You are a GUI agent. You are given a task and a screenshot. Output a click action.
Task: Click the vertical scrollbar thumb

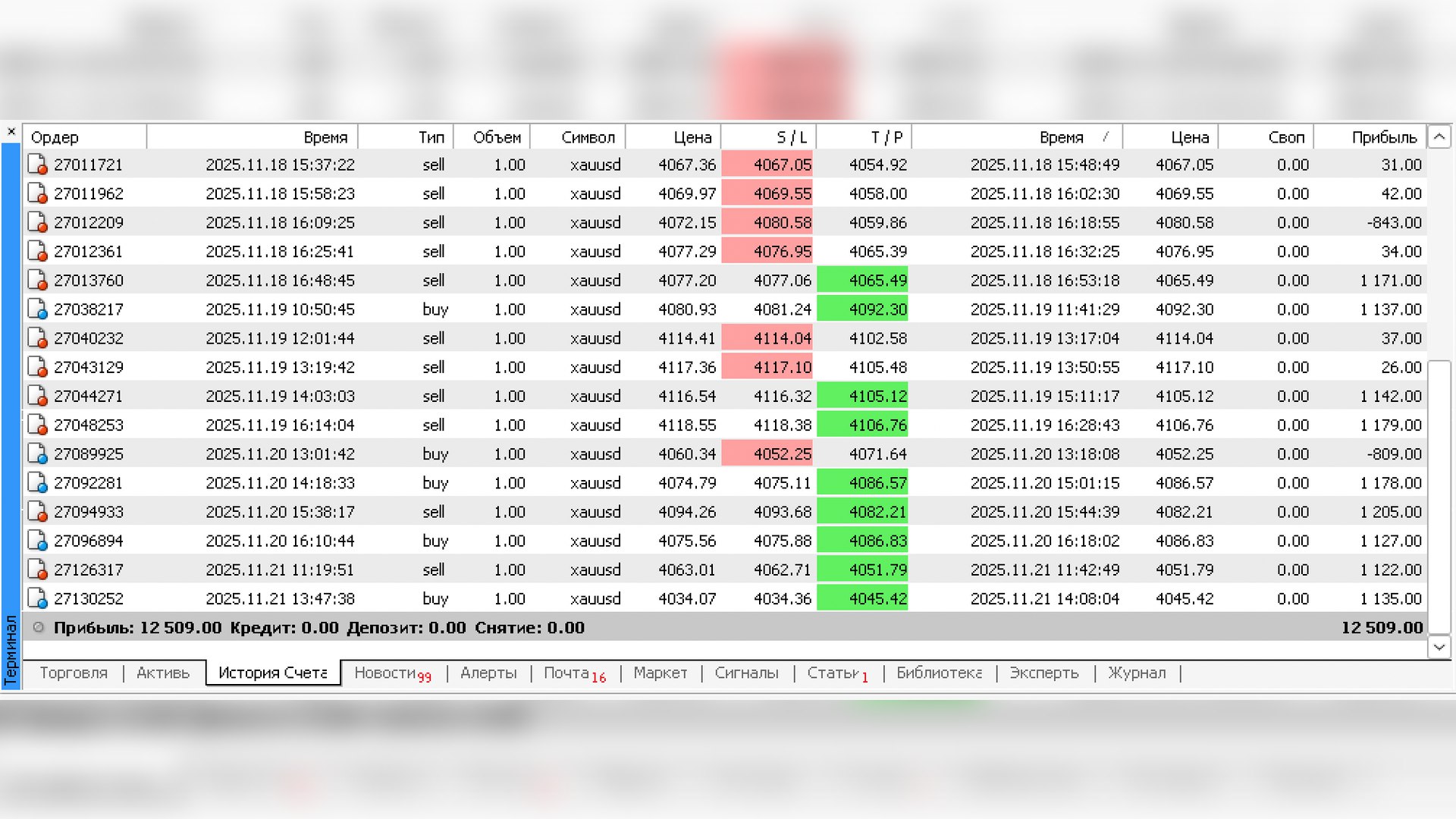pyautogui.click(x=1439, y=497)
